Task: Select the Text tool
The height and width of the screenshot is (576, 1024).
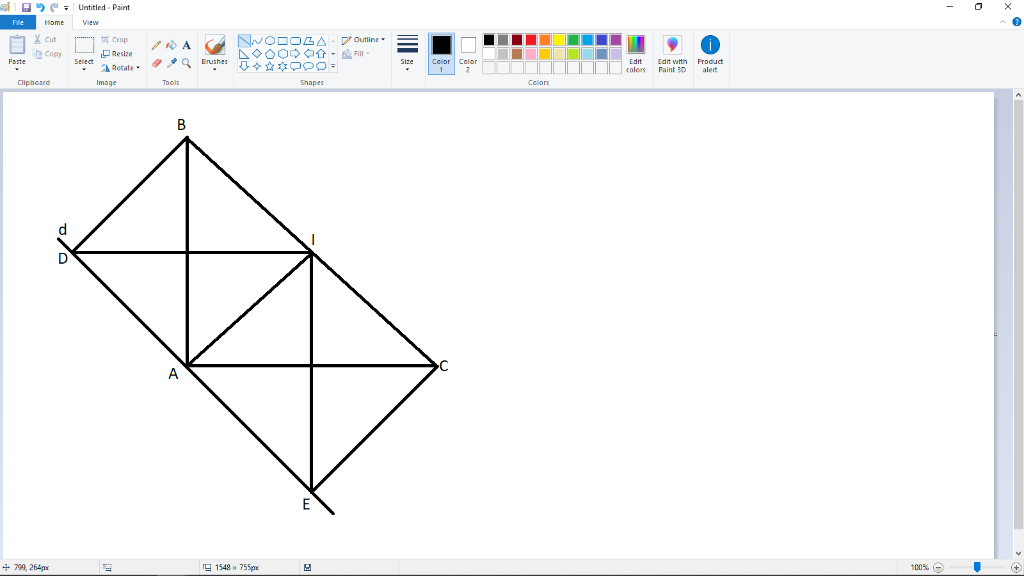Action: pyautogui.click(x=186, y=45)
